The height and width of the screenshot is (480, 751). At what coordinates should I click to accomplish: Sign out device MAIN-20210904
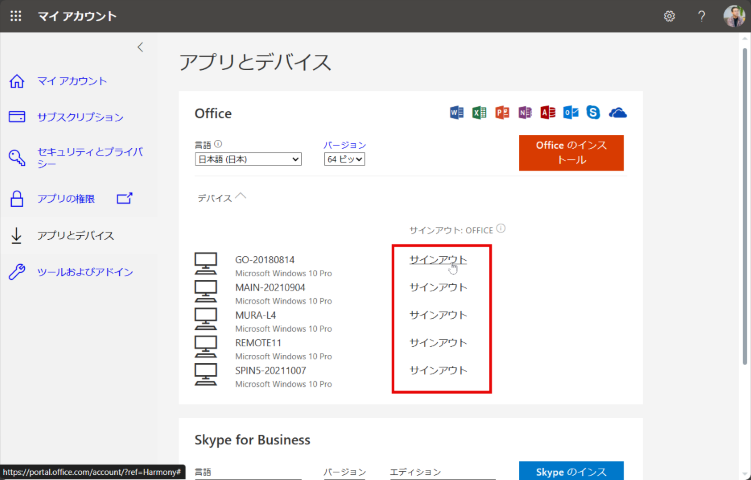point(438,287)
